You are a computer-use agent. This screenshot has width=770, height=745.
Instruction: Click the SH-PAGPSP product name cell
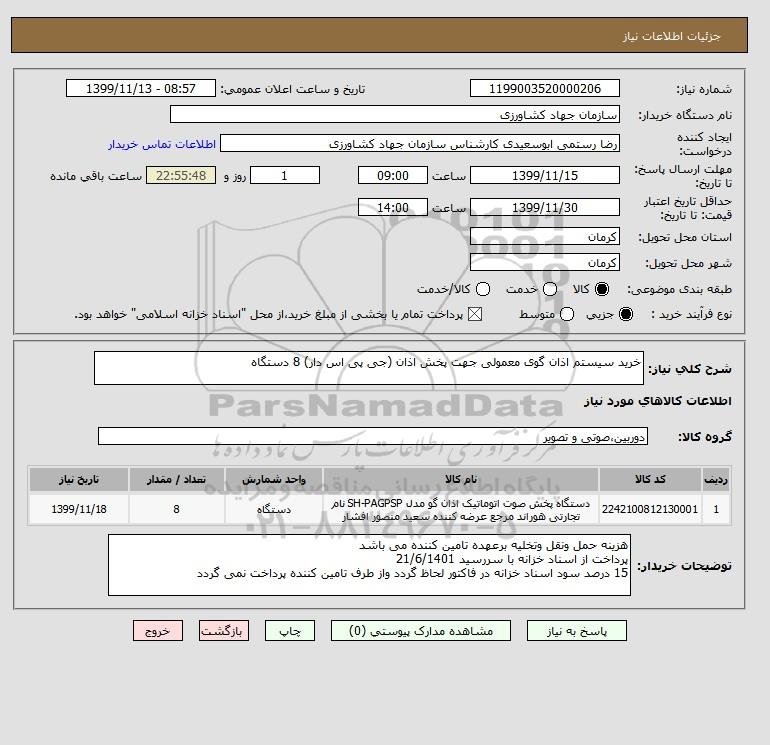(461, 509)
